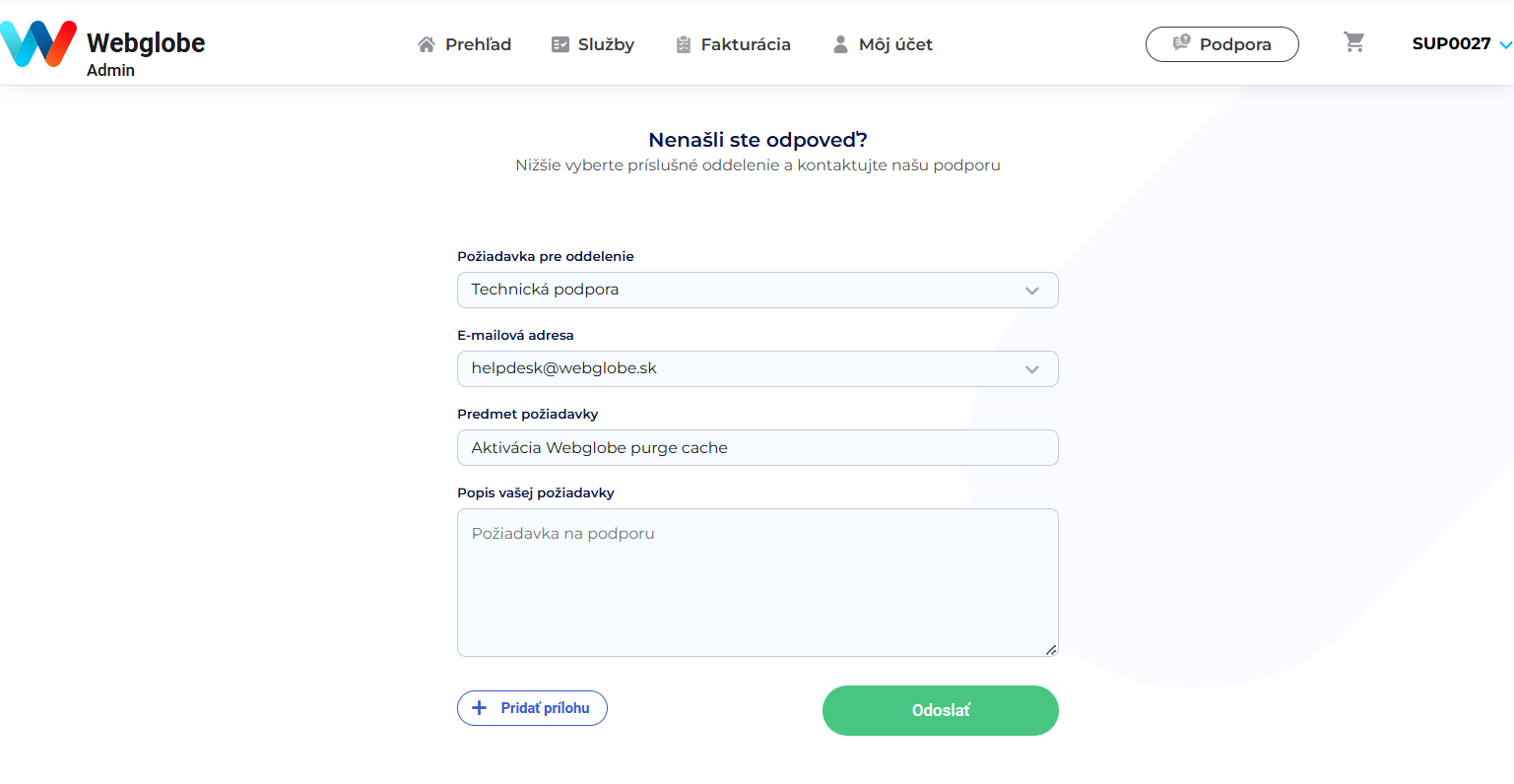Click the person icon beside Môj účet
Image resolution: width=1514 pixels, height=784 pixels.
[x=840, y=44]
